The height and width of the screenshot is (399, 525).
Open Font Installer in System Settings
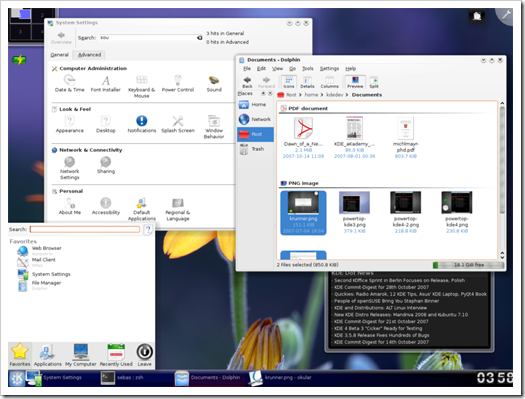point(105,83)
